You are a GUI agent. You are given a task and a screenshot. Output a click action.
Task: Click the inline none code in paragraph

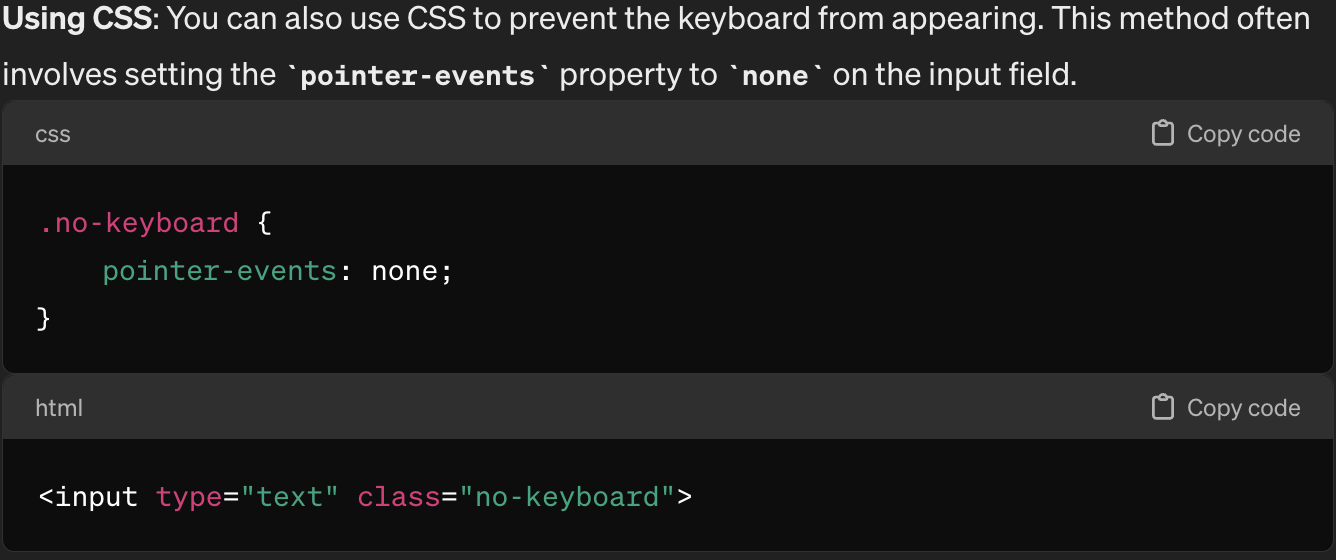tap(775, 76)
